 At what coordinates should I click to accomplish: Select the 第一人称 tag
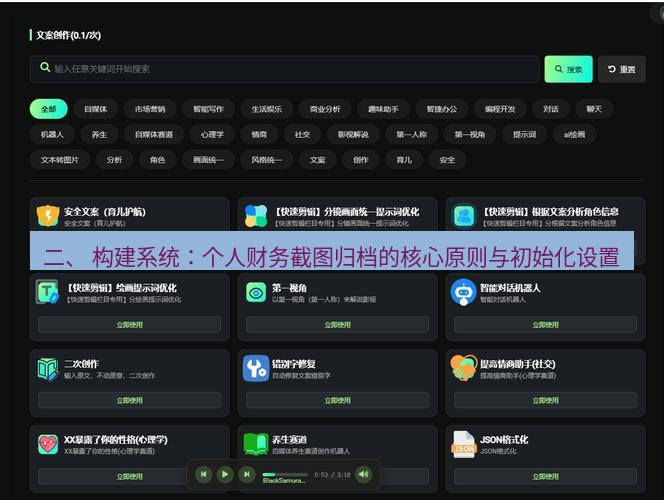[412, 134]
